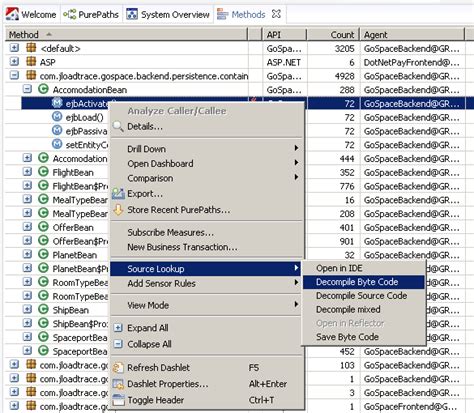Switch to the PurePaths tab
Viewport: 474px width, 413px height.
pyautogui.click(x=91, y=15)
